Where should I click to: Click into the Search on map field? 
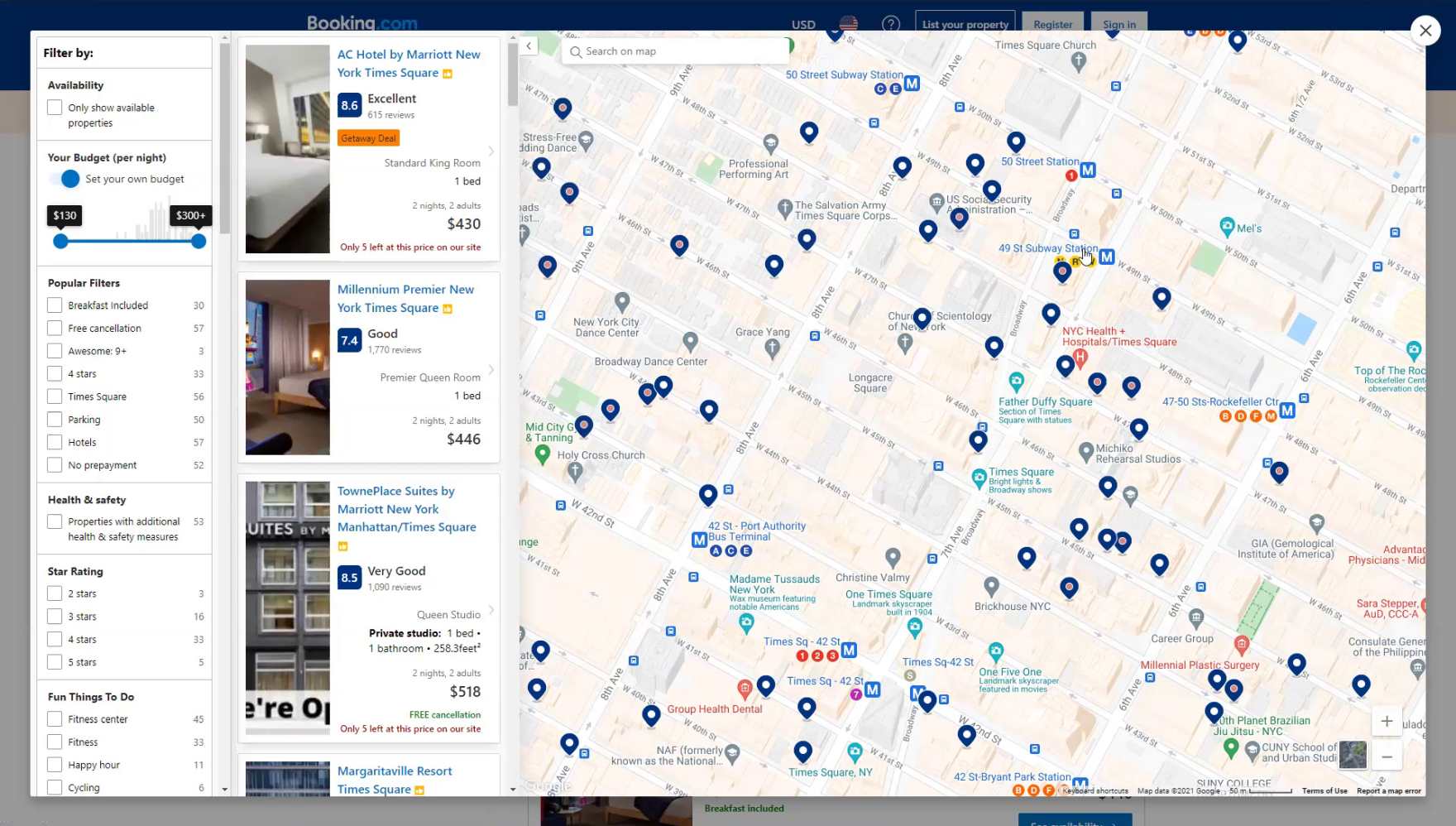coord(678,51)
